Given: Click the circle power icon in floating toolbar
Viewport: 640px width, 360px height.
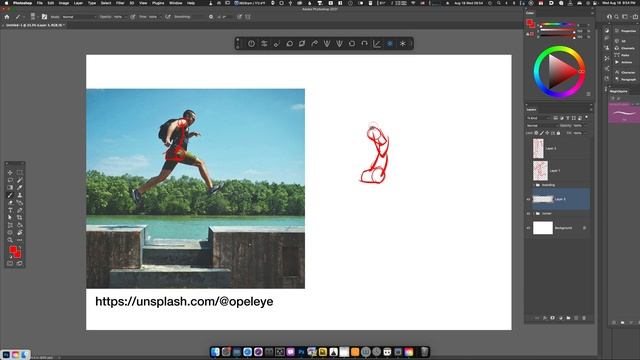Looking at the screenshot, I should tap(251, 43).
